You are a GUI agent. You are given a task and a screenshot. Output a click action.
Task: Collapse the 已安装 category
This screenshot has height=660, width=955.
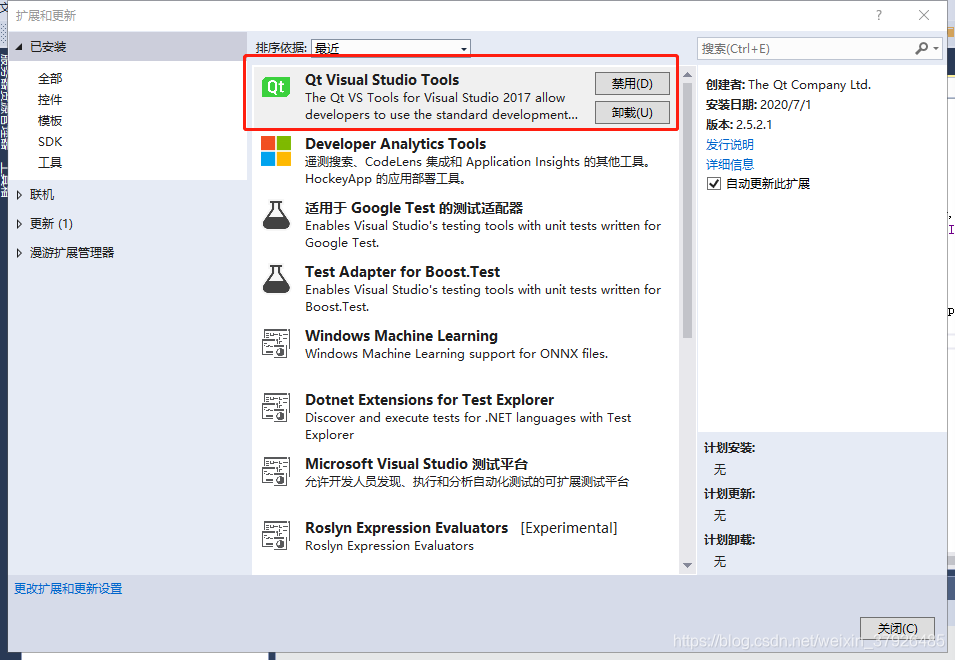click(x=19, y=46)
